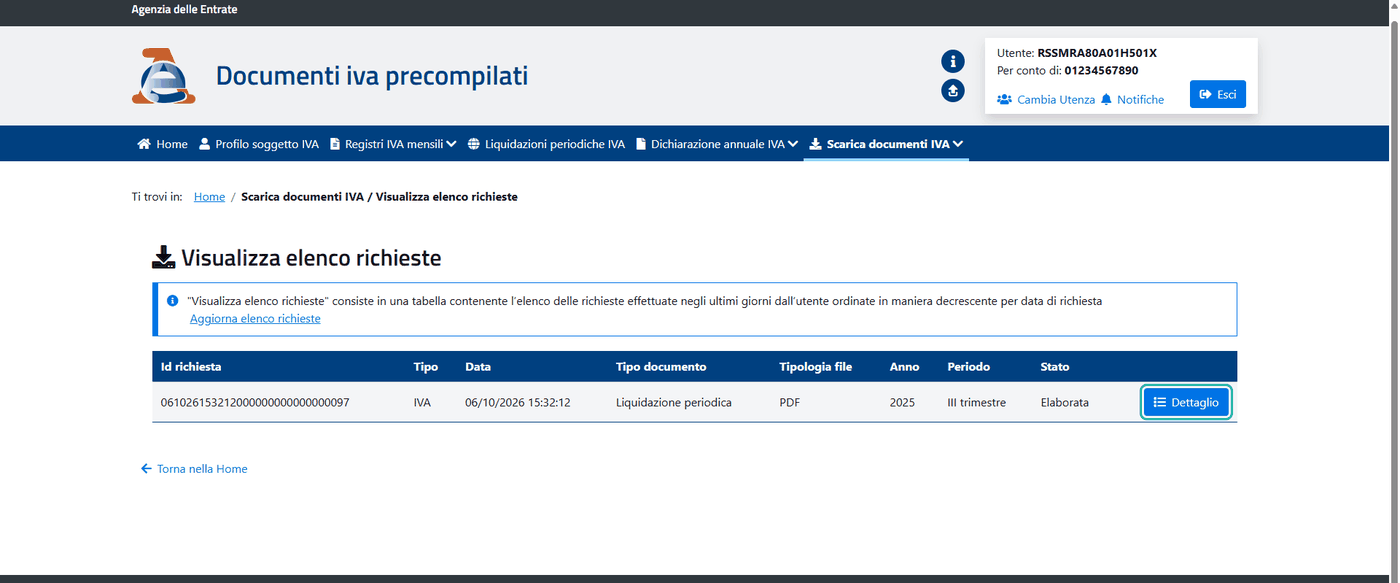1400x583 pixels.
Task: Click the Cambia Utenza link
Action: (1046, 99)
